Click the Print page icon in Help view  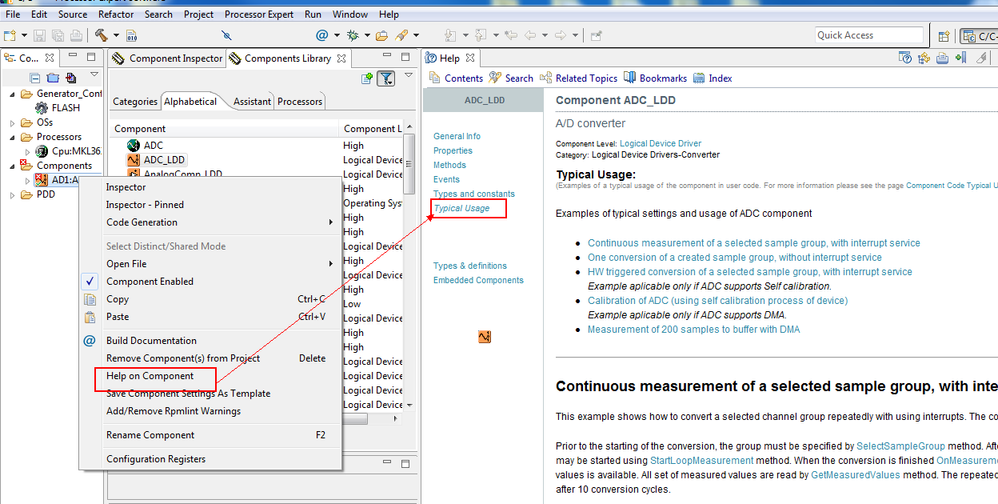tap(943, 59)
